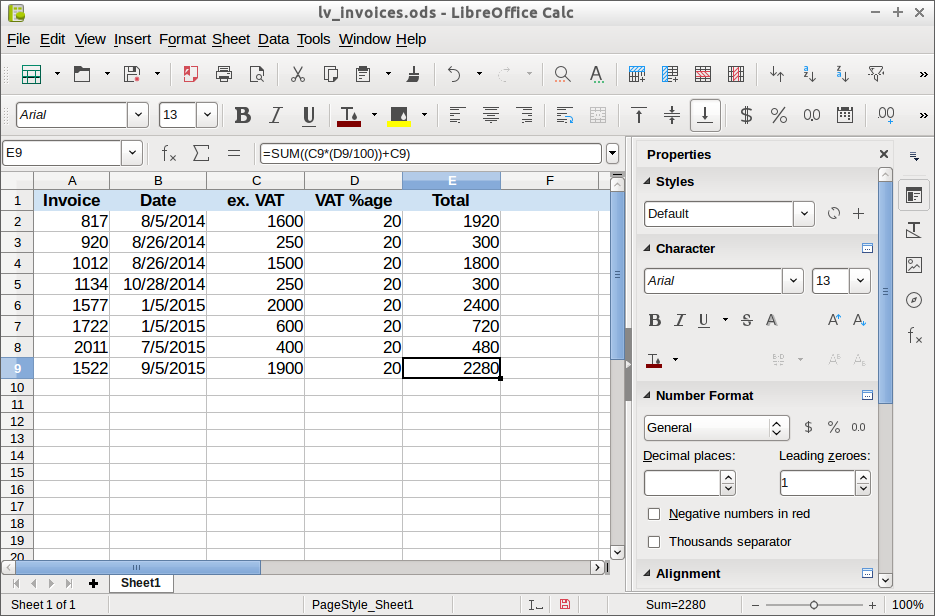Toggle bold in the Character panel

point(655,320)
